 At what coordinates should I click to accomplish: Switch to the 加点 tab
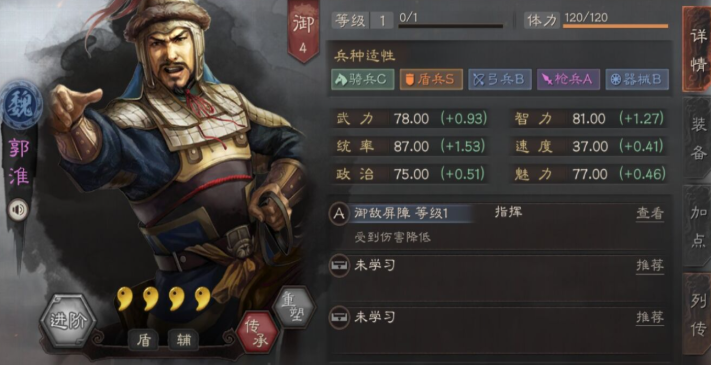coord(697,225)
